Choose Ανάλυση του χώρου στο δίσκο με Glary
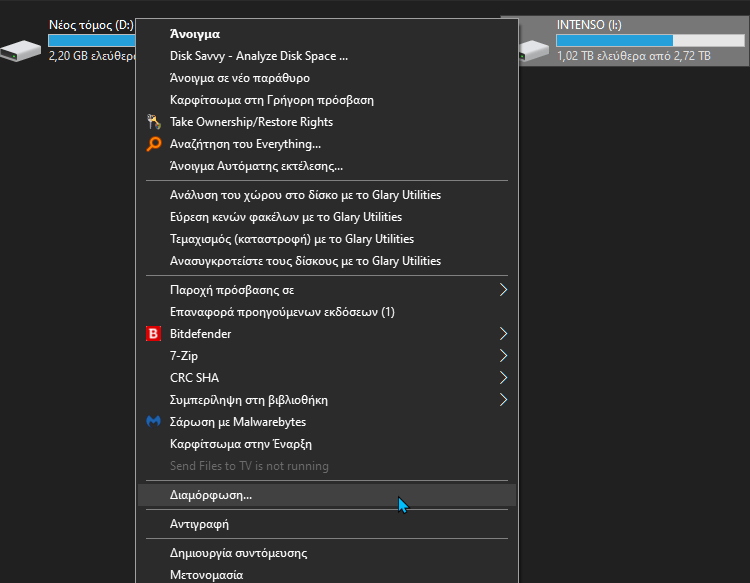750x583 pixels. tap(327, 195)
